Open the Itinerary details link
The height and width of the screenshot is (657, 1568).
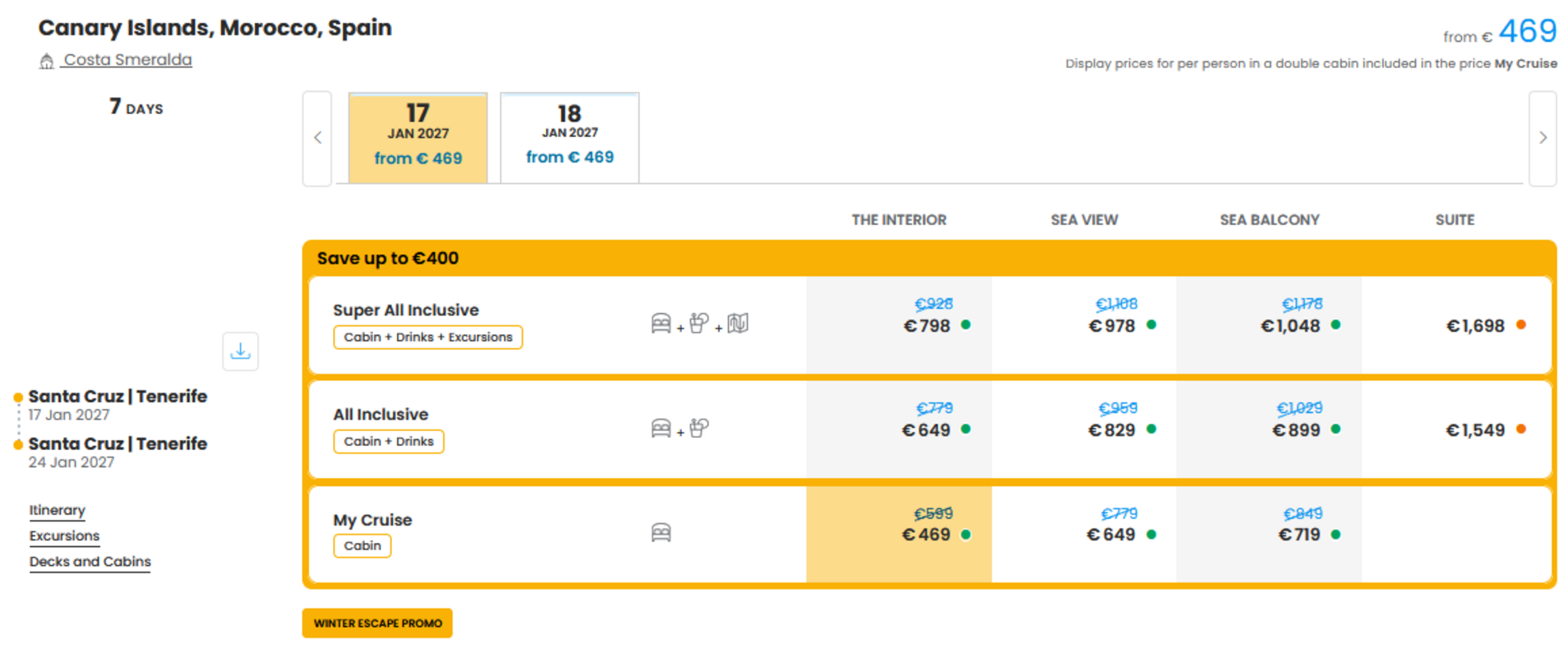point(58,510)
